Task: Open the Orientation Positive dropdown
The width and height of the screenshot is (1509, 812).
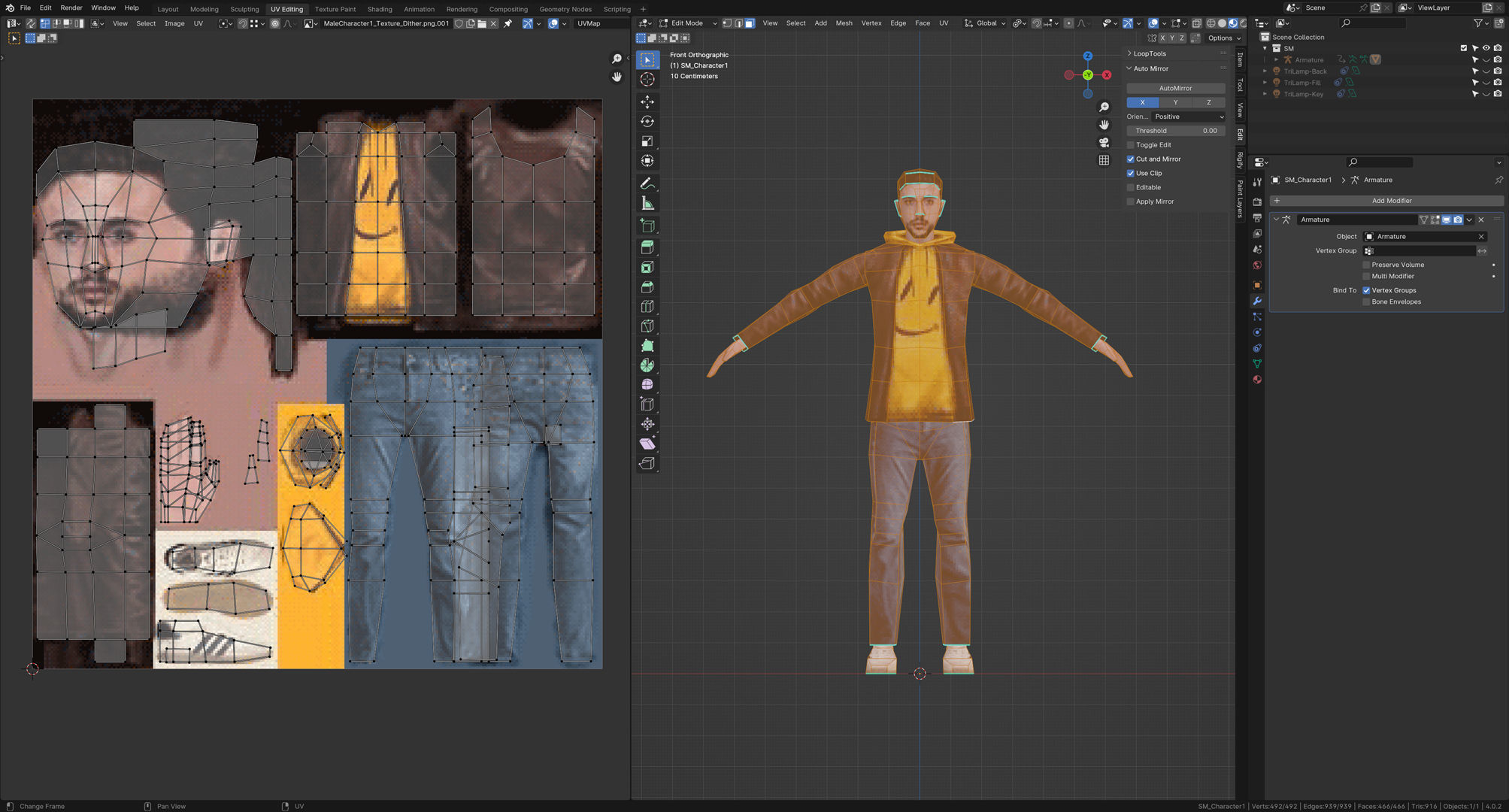Action: tap(1189, 117)
